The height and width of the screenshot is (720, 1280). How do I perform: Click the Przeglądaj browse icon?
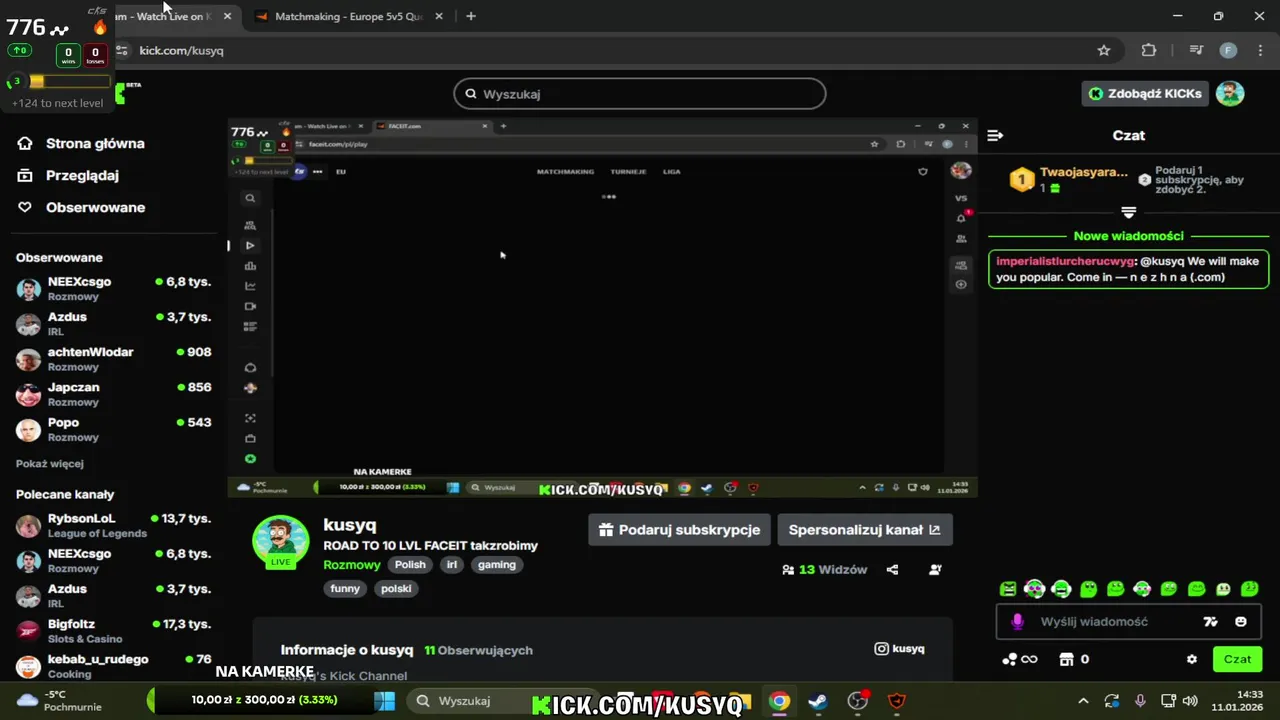25,175
